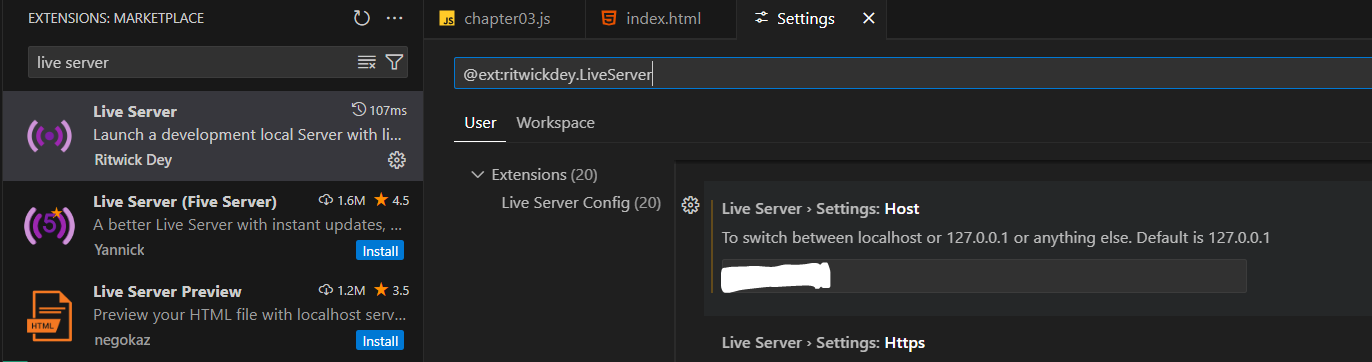
Task: Open the extension filter funnel menu
Action: click(x=394, y=62)
